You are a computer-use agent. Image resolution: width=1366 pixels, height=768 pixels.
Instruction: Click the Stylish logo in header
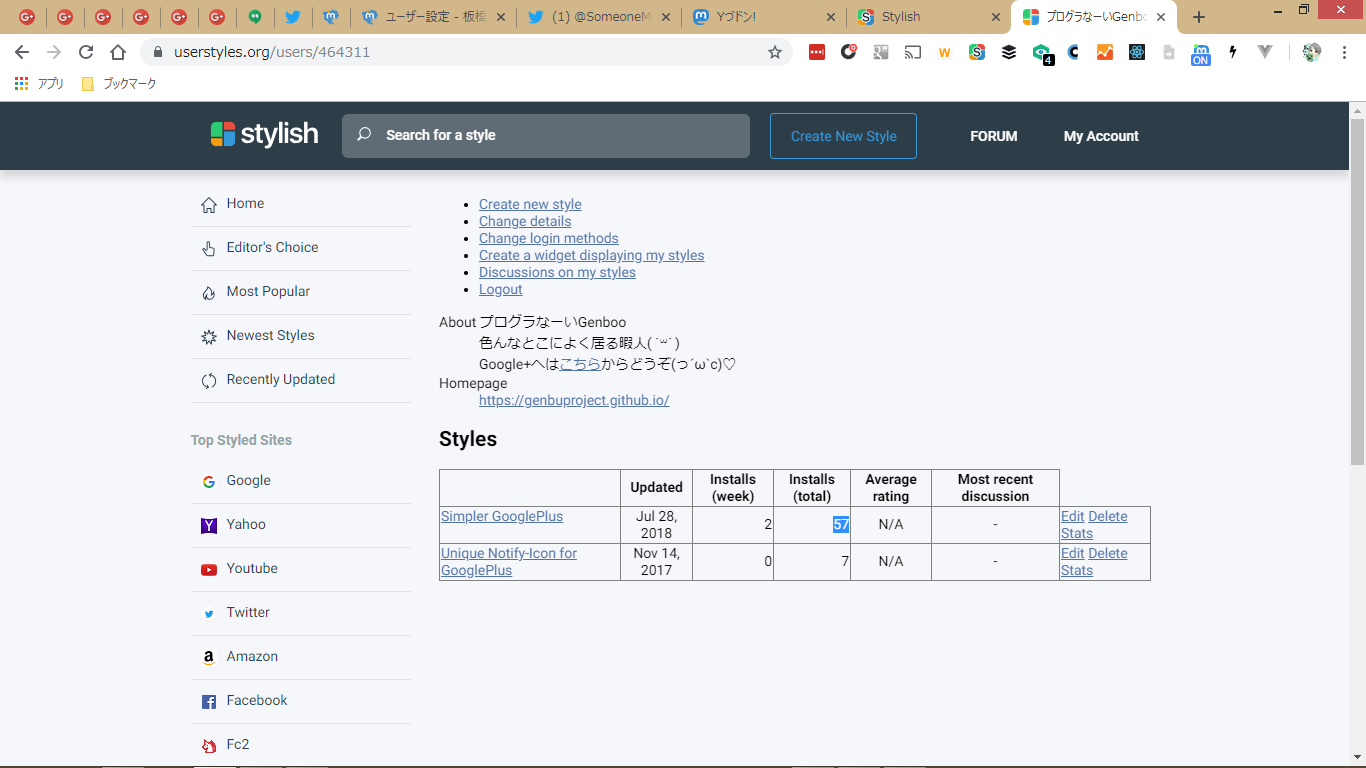click(265, 135)
